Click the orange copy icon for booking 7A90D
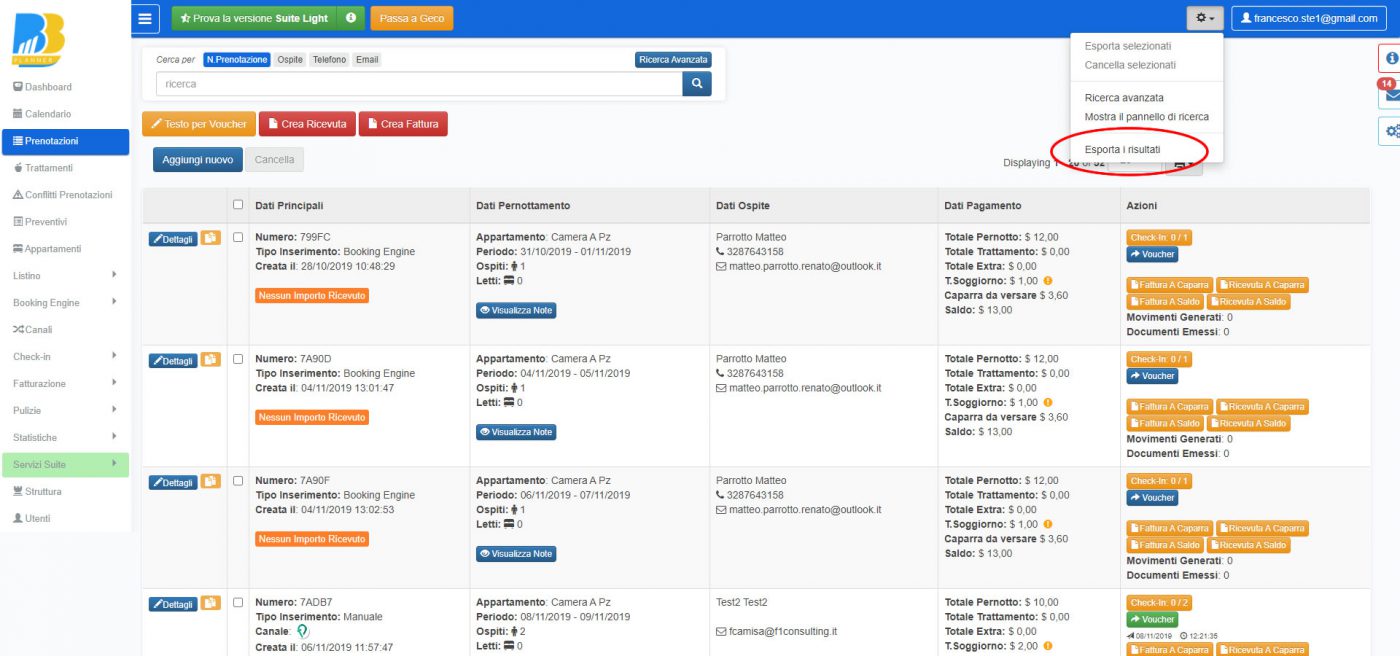 [210, 360]
